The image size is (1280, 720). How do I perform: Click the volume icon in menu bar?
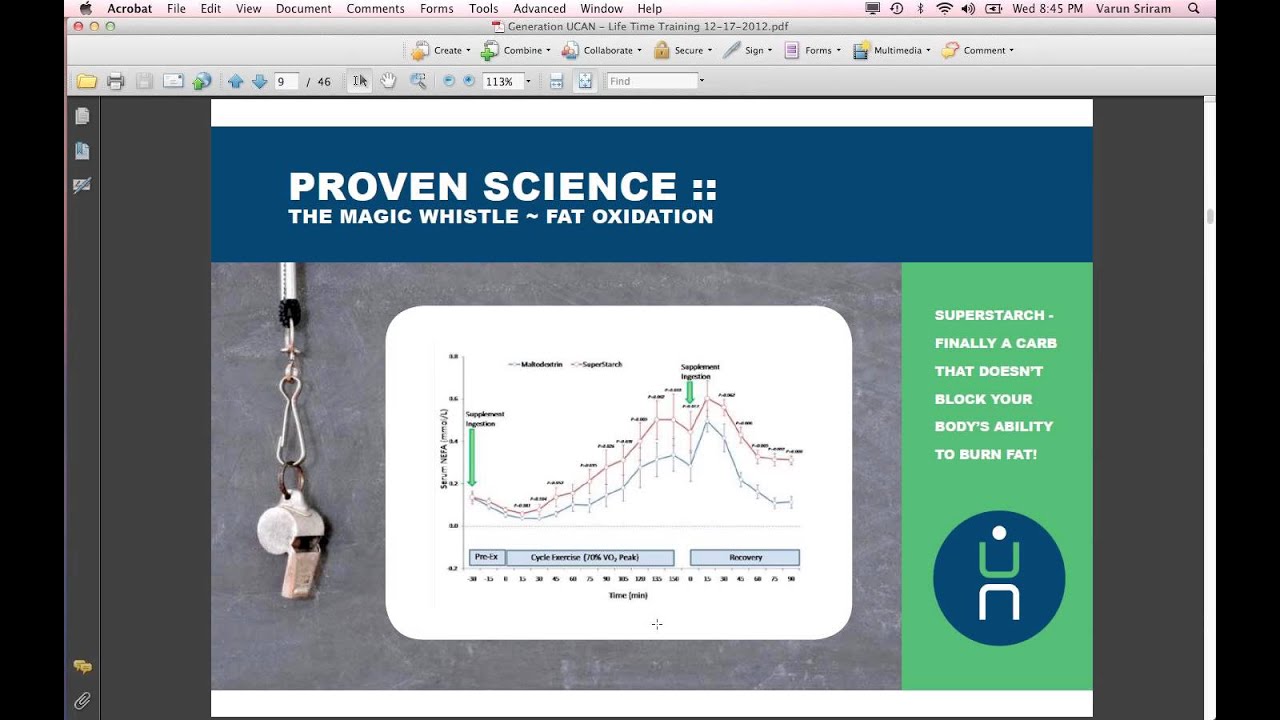pos(968,9)
